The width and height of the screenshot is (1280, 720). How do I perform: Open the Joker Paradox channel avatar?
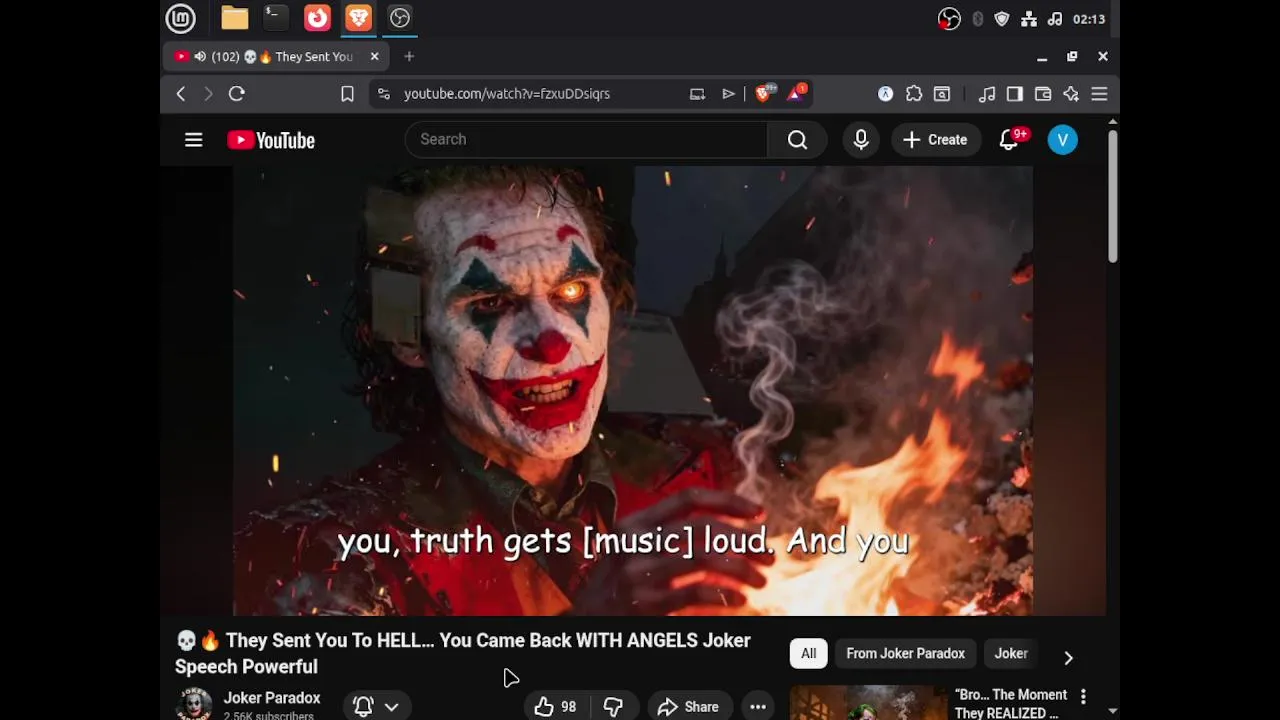194,704
